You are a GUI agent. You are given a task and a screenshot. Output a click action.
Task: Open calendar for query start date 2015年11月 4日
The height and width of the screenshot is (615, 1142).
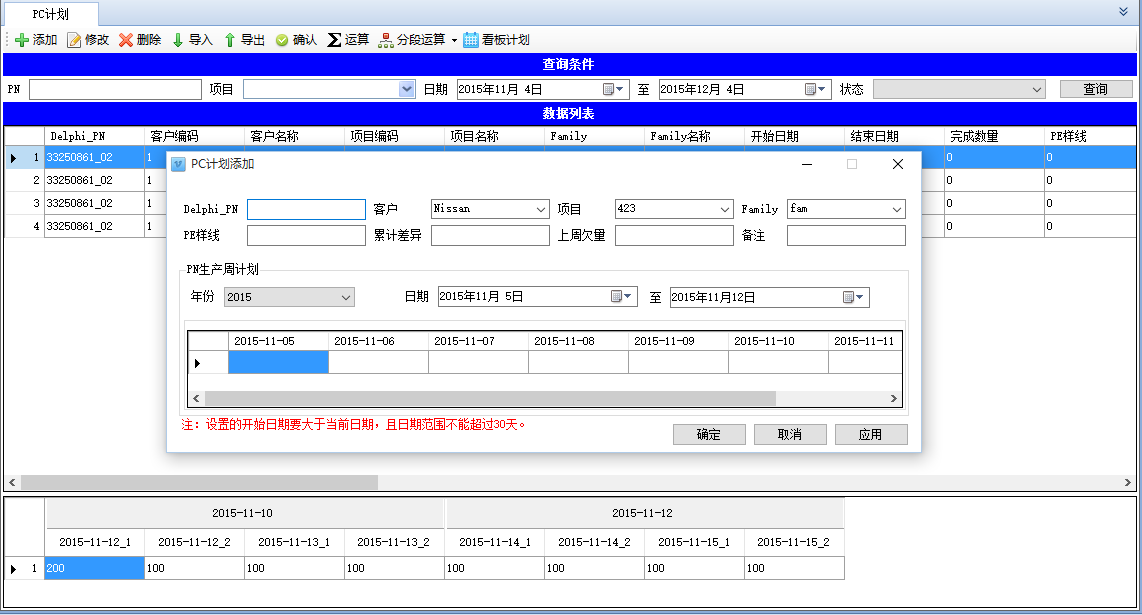pyautogui.click(x=613, y=90)
